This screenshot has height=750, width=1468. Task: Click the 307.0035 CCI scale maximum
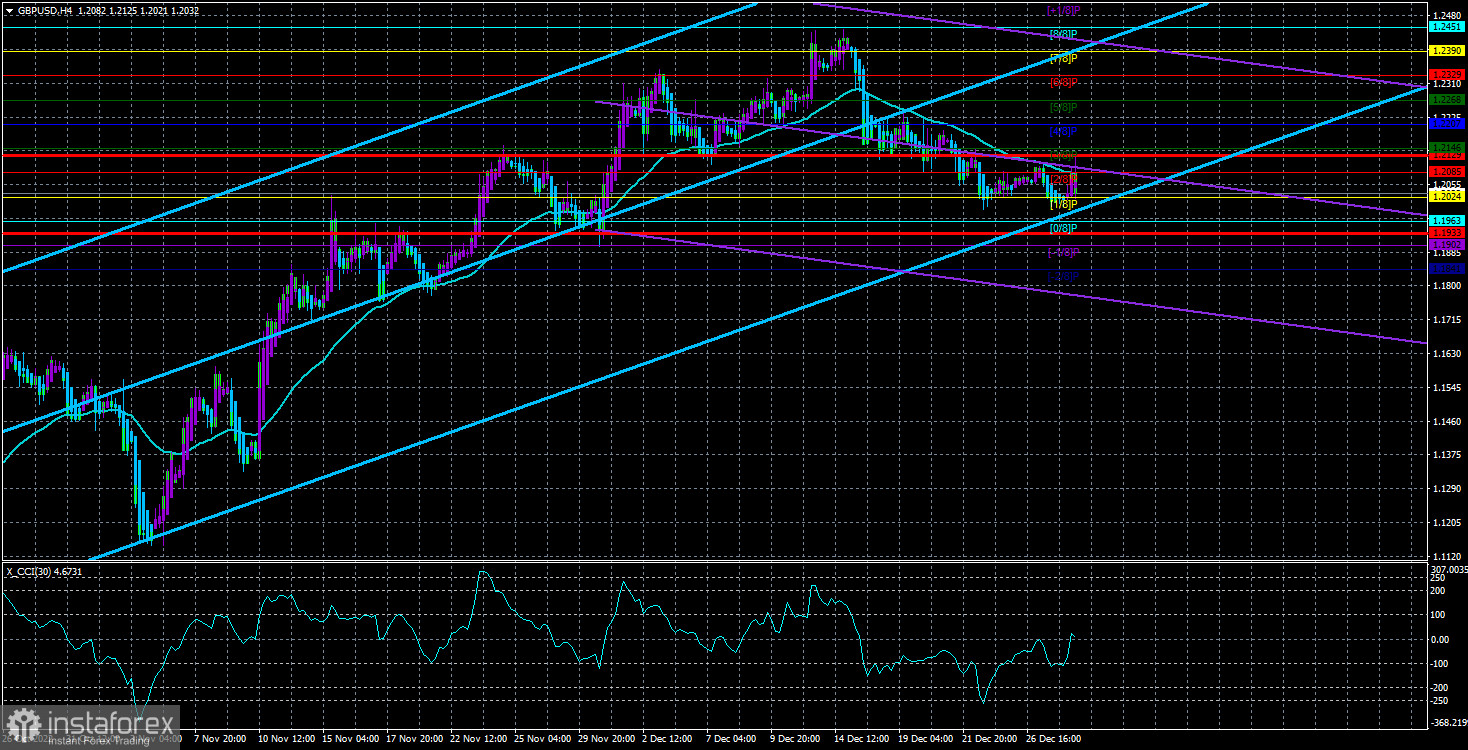click(x=1447, y=568)
